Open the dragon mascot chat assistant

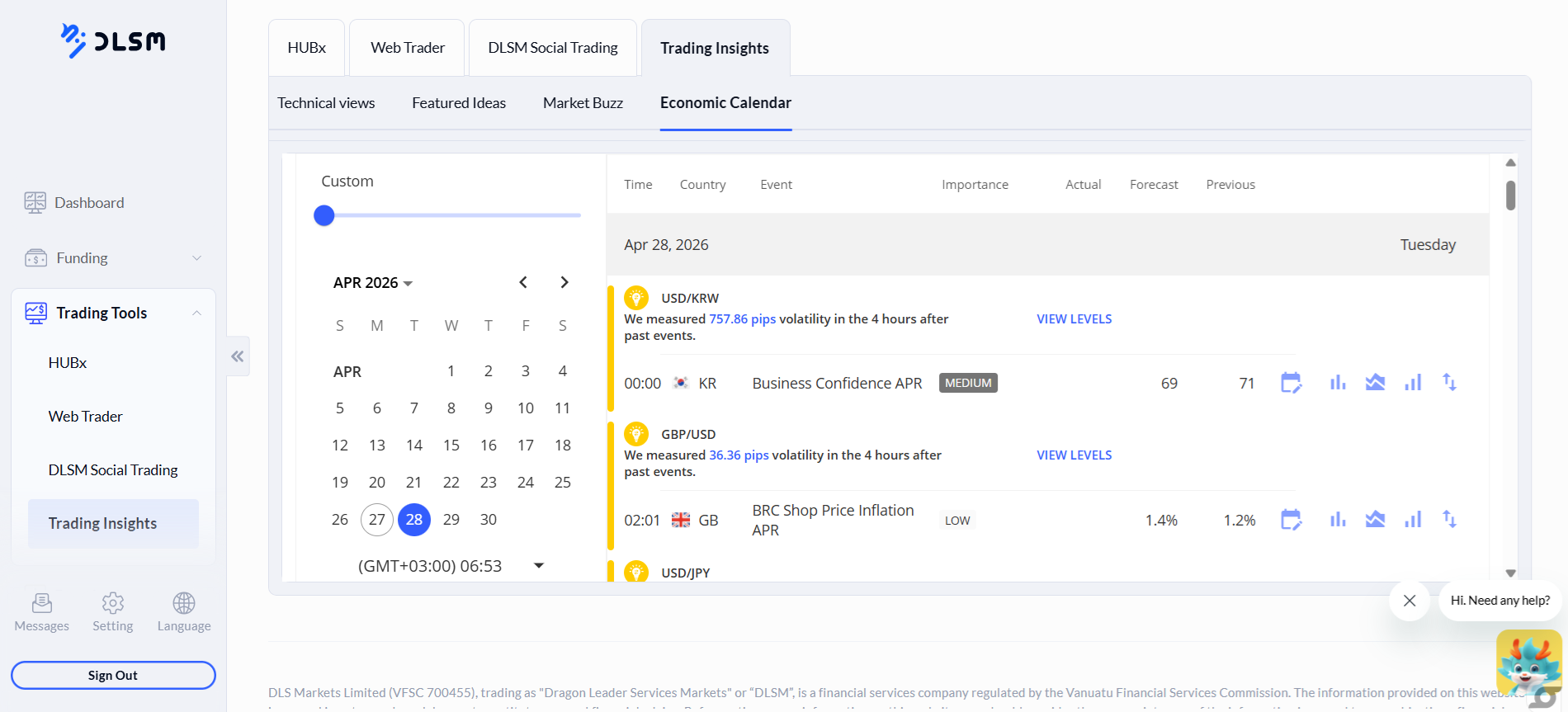[1528, 664]
